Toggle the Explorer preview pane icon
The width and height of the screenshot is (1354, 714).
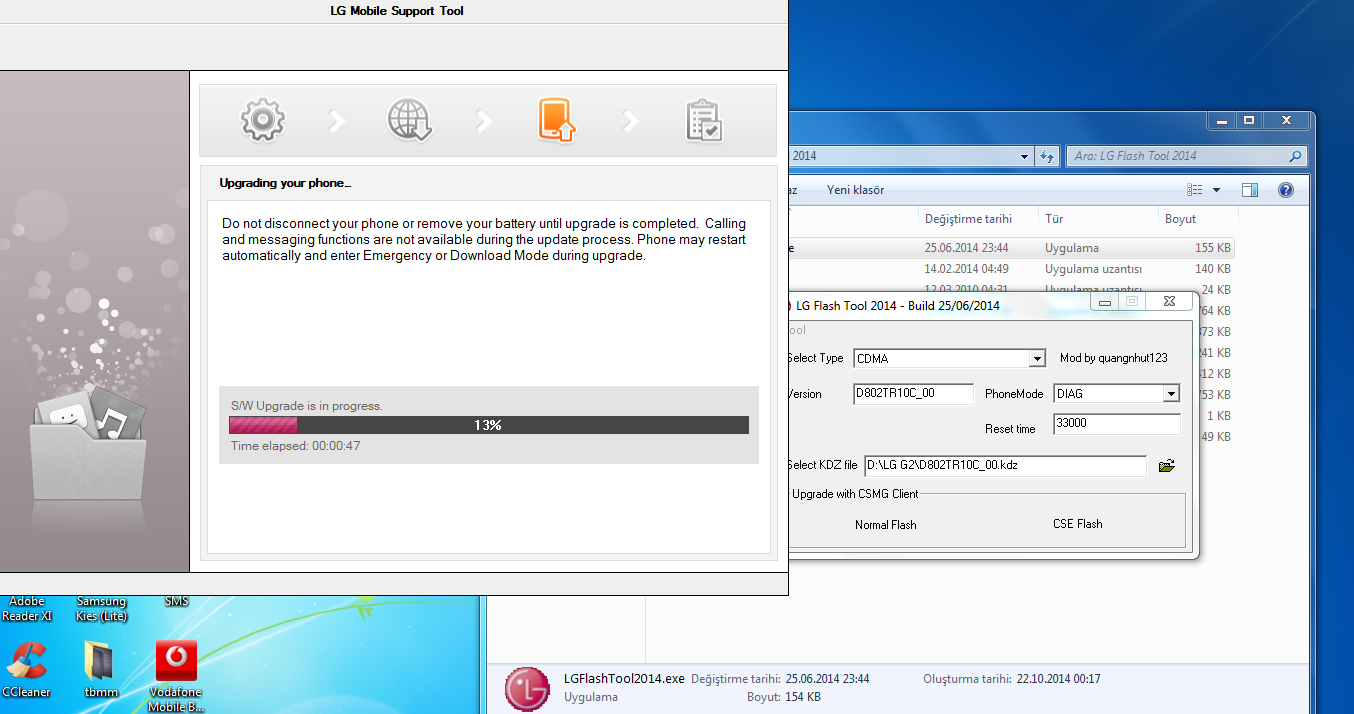(x=1250, y=190)
